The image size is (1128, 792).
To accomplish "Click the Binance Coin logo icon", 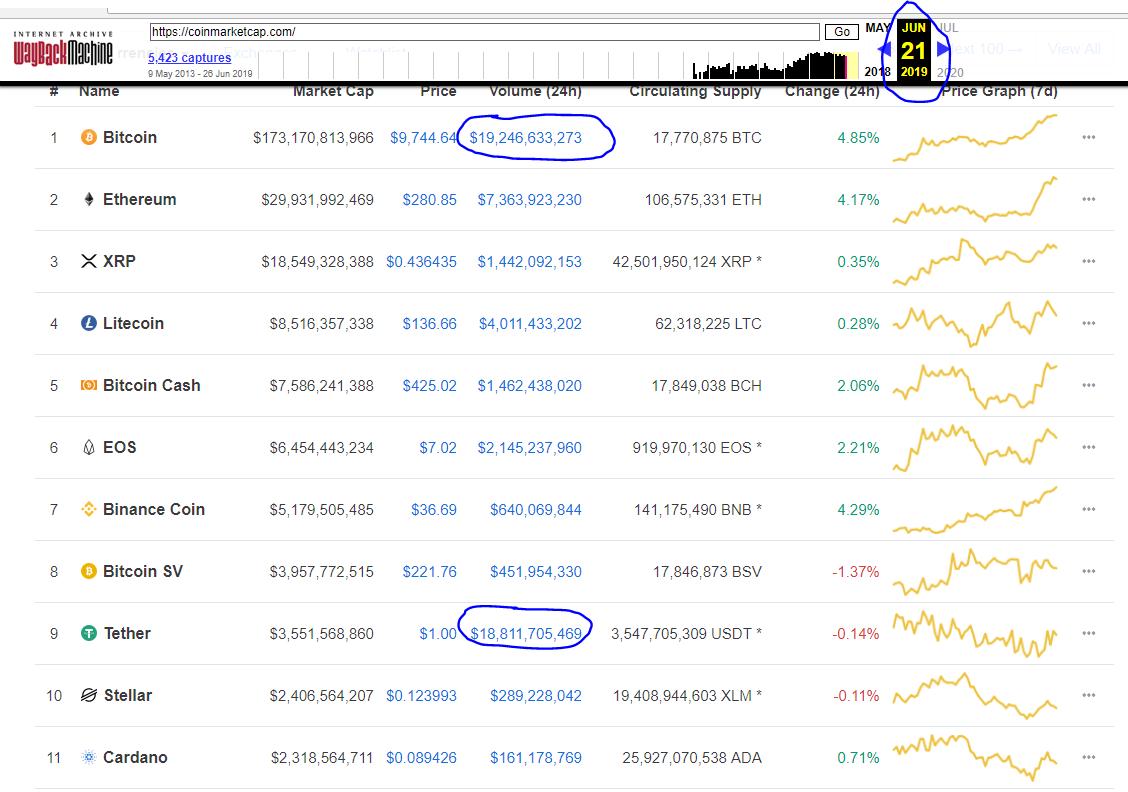I will 88,509.
